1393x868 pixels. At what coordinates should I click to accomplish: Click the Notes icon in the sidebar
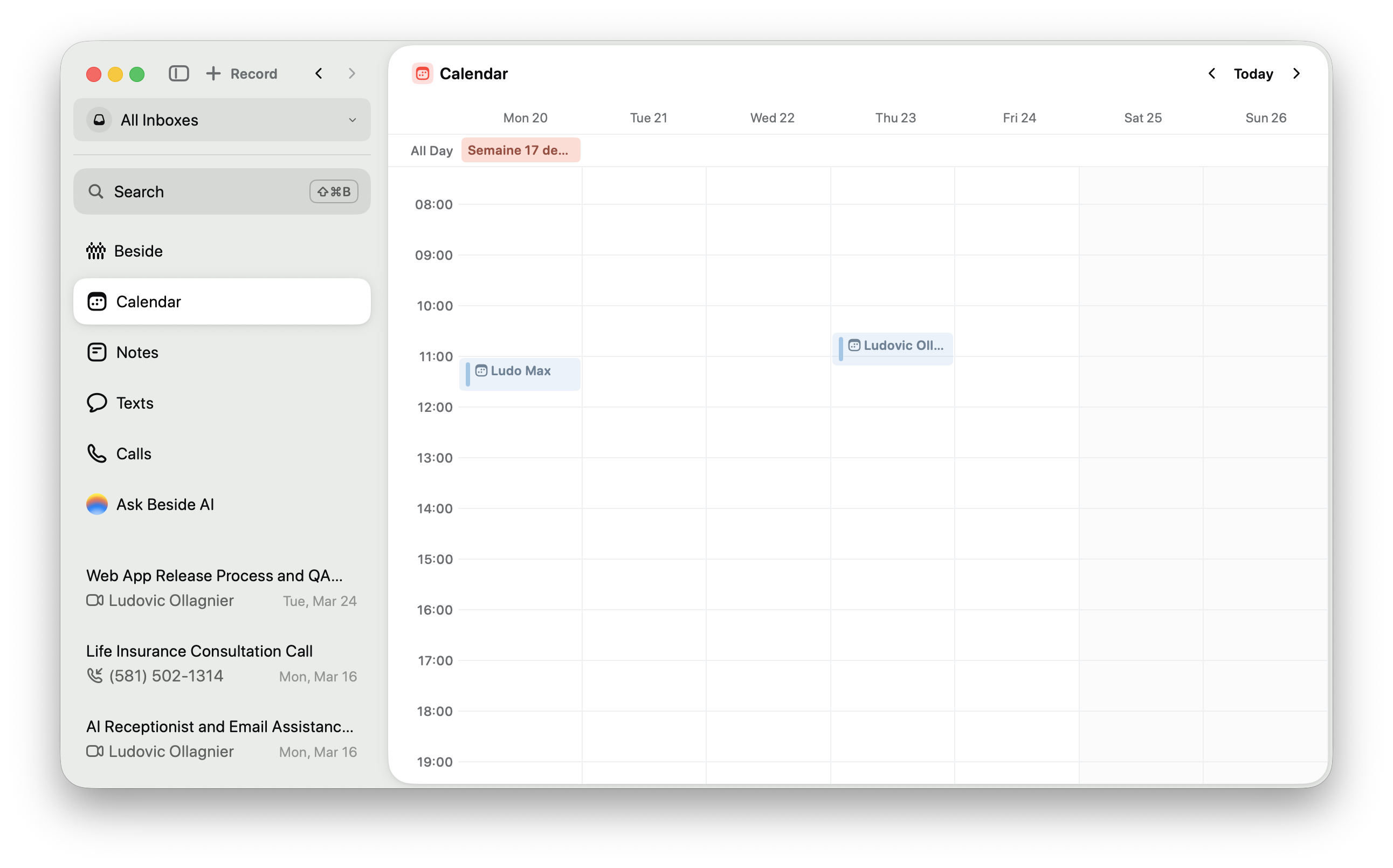click(96, 352)
